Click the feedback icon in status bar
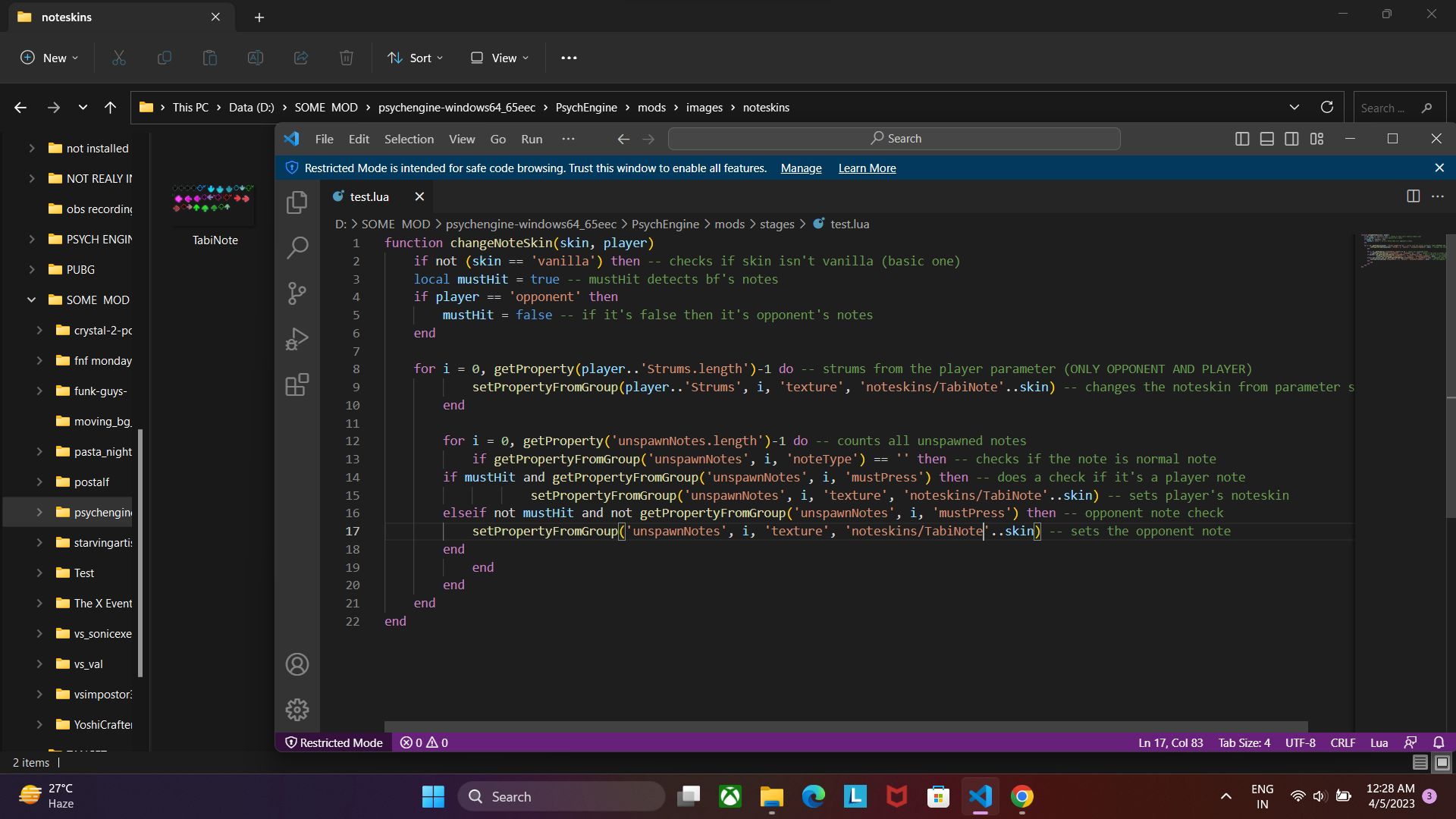 [1410, 742]
